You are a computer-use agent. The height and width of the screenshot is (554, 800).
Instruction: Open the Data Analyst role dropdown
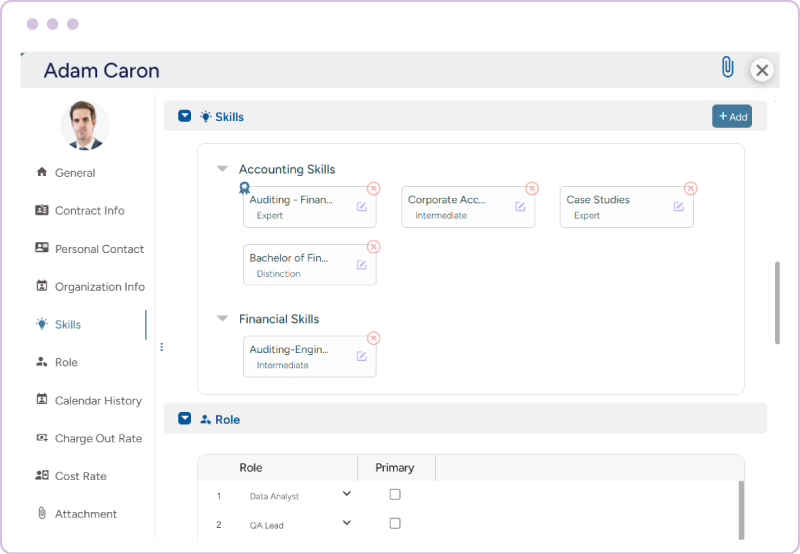pyautogui.click(x=346, y=493)
